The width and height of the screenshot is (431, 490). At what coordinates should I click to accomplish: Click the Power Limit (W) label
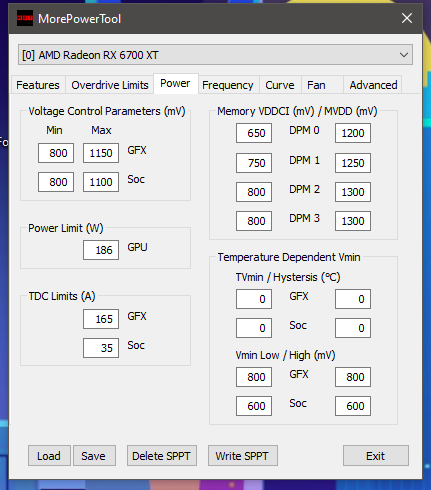click(66, 228)
